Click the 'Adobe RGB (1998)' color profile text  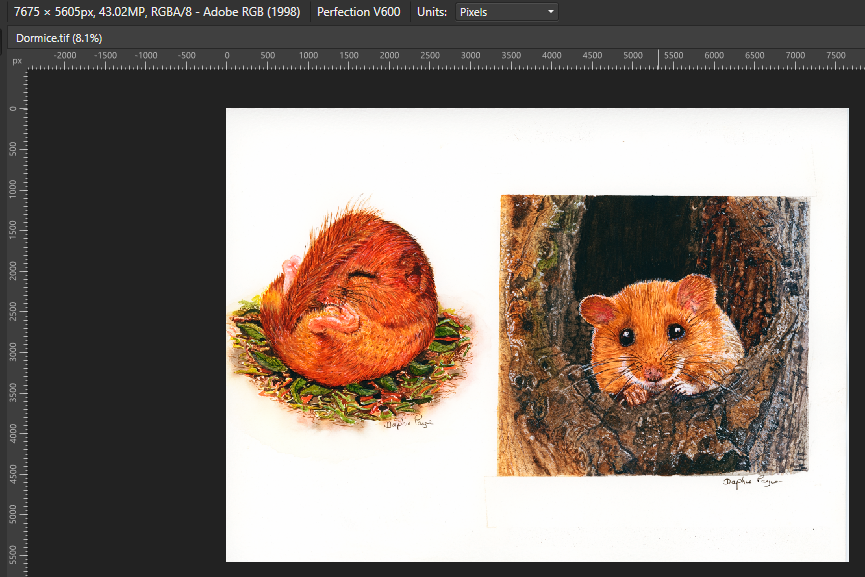[252, 12]
